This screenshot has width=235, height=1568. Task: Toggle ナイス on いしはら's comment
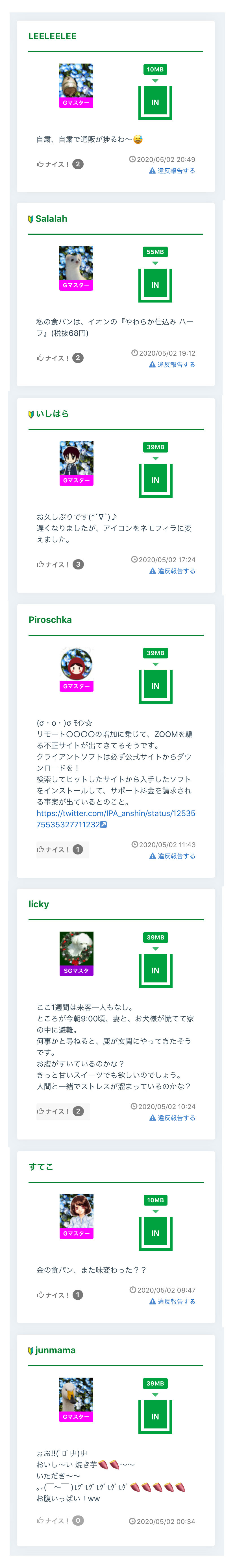[x=53, y=564]
